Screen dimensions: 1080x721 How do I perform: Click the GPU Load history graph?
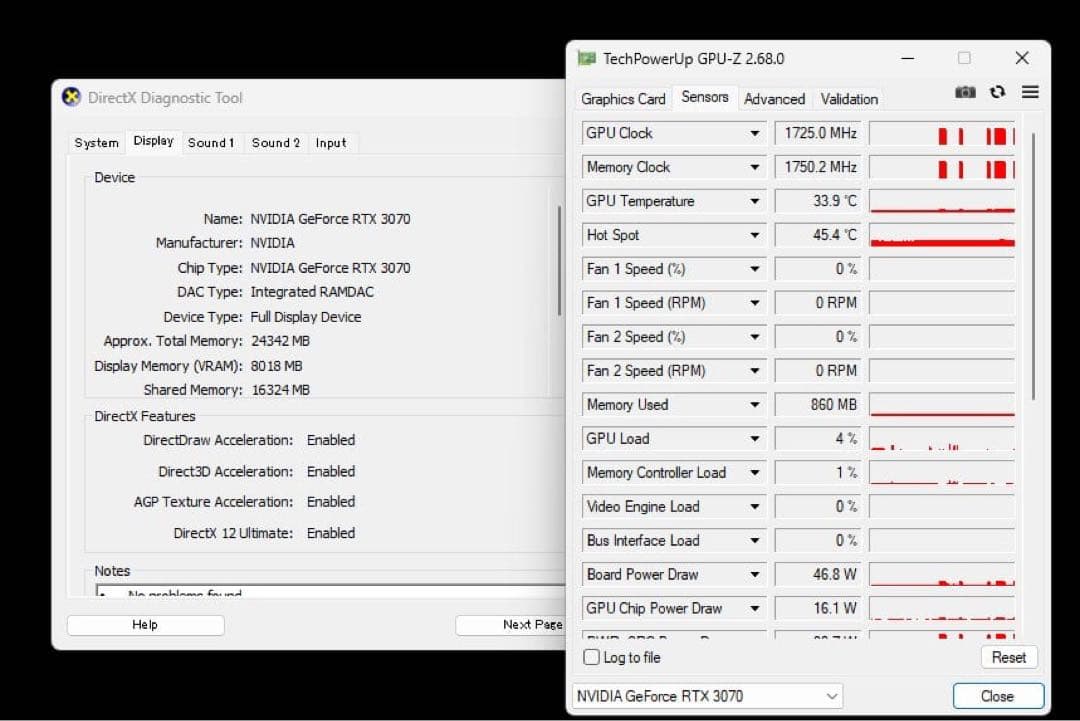[942, 439]
